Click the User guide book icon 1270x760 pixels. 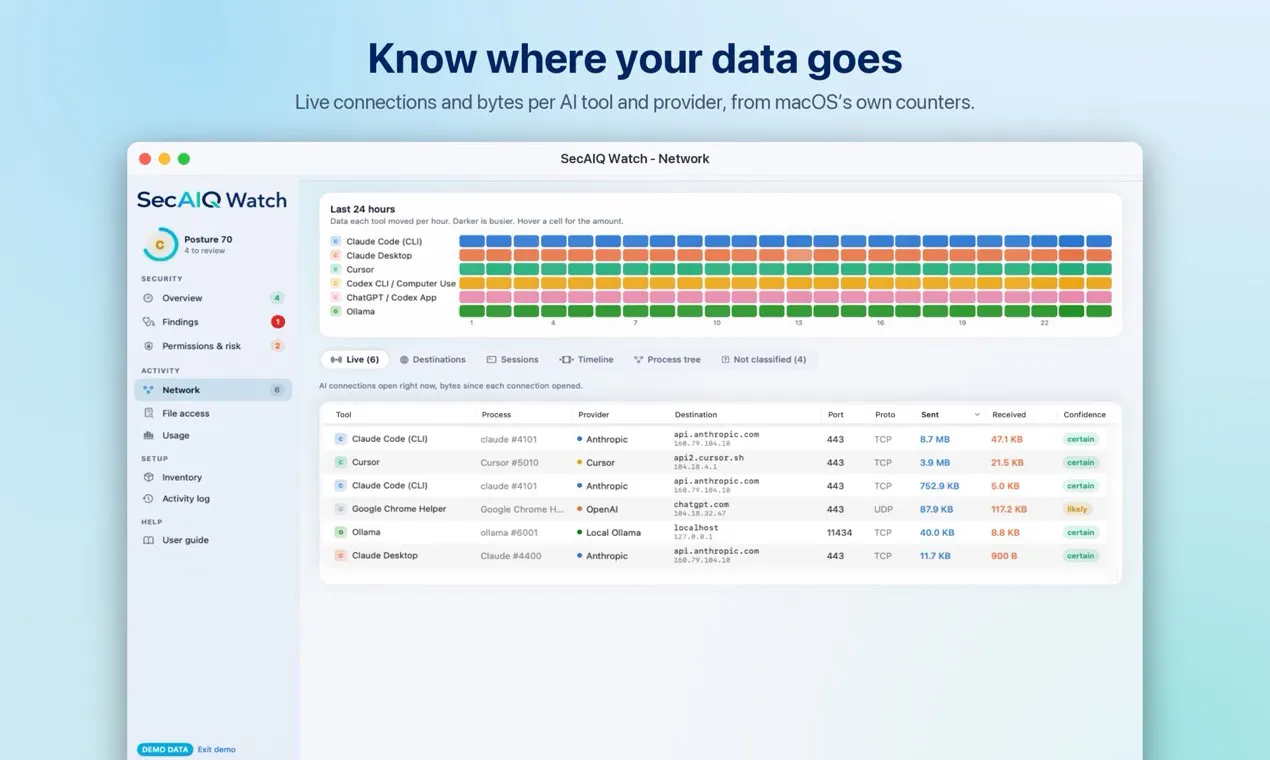[148, 540]
